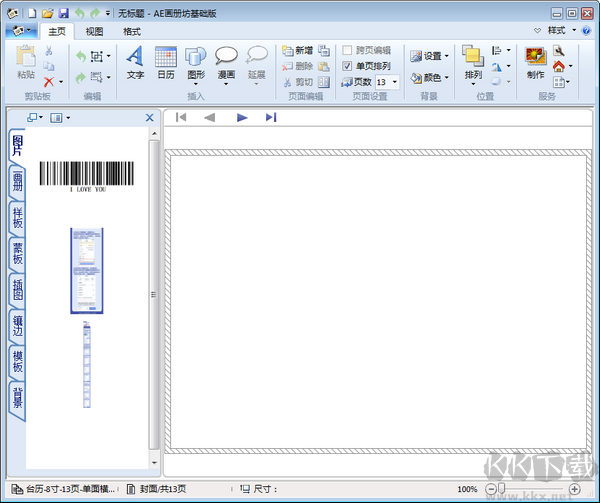Image resolution: width=600 pixels, height=503 pixels.
Task: Click the 新增 page button
Action: click(x=298, y=50)
